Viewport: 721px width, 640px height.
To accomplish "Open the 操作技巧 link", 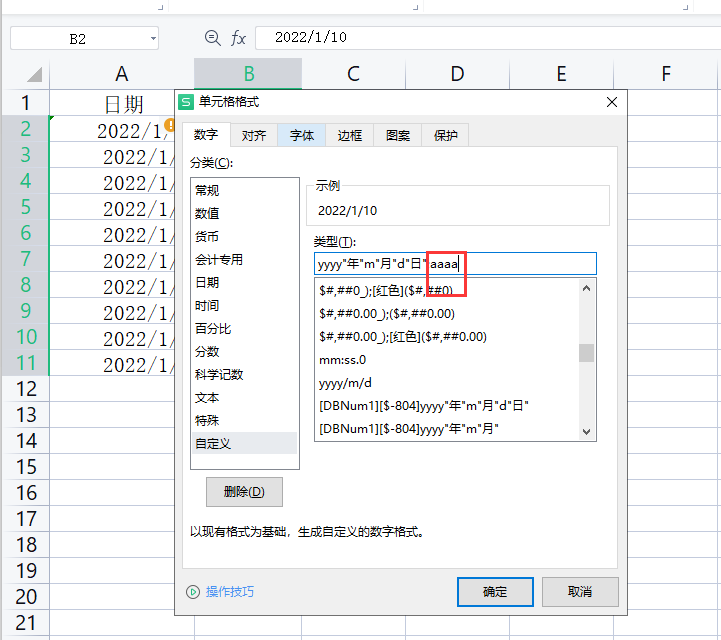I will tap(229, 592).
